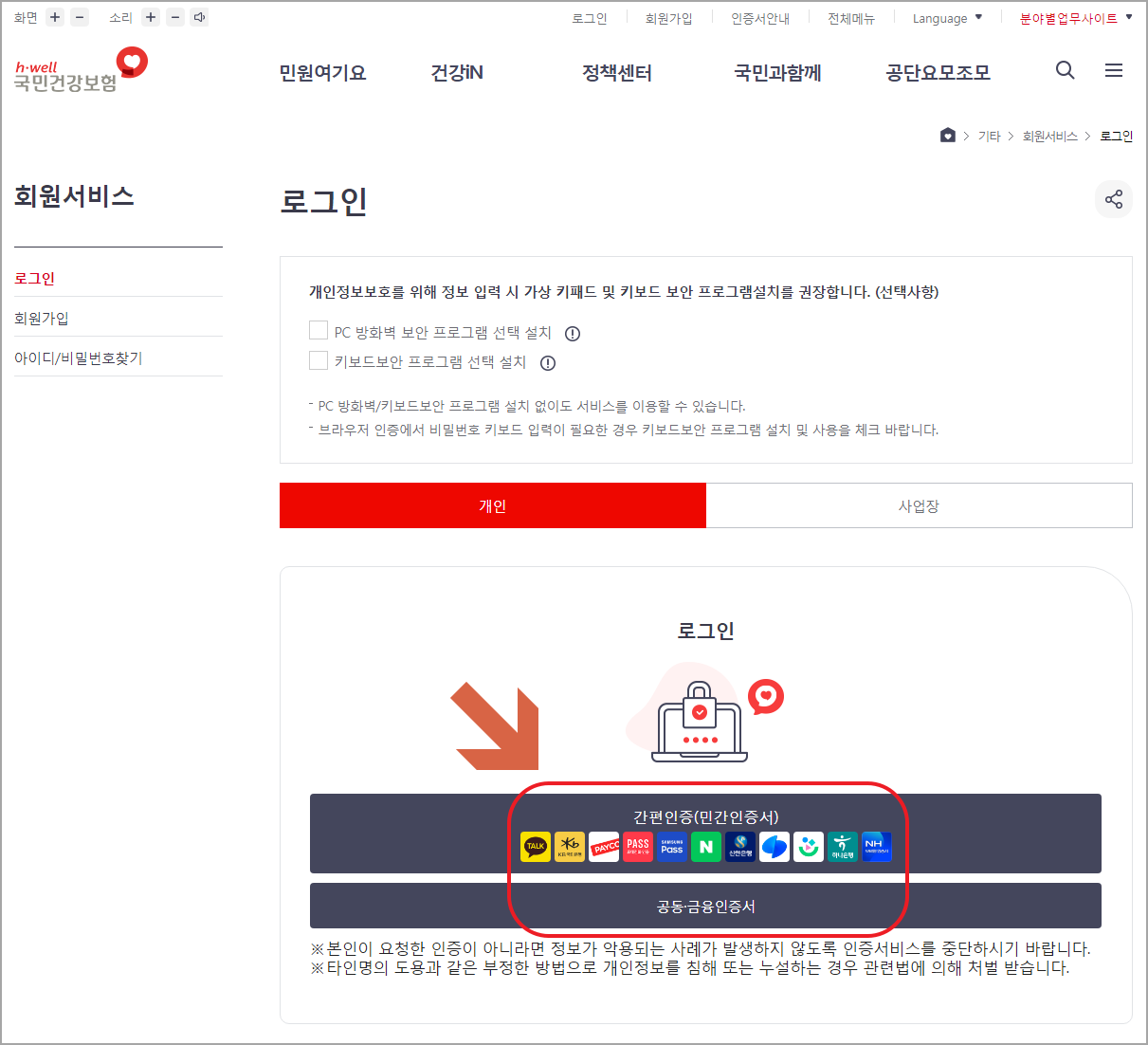Choose the NH농협 certificate icon

point(876,847)
